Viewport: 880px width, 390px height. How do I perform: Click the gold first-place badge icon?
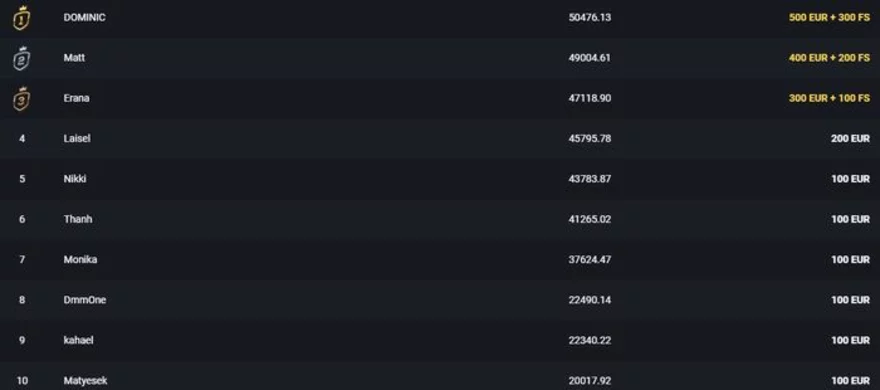[x=21, y=18]
